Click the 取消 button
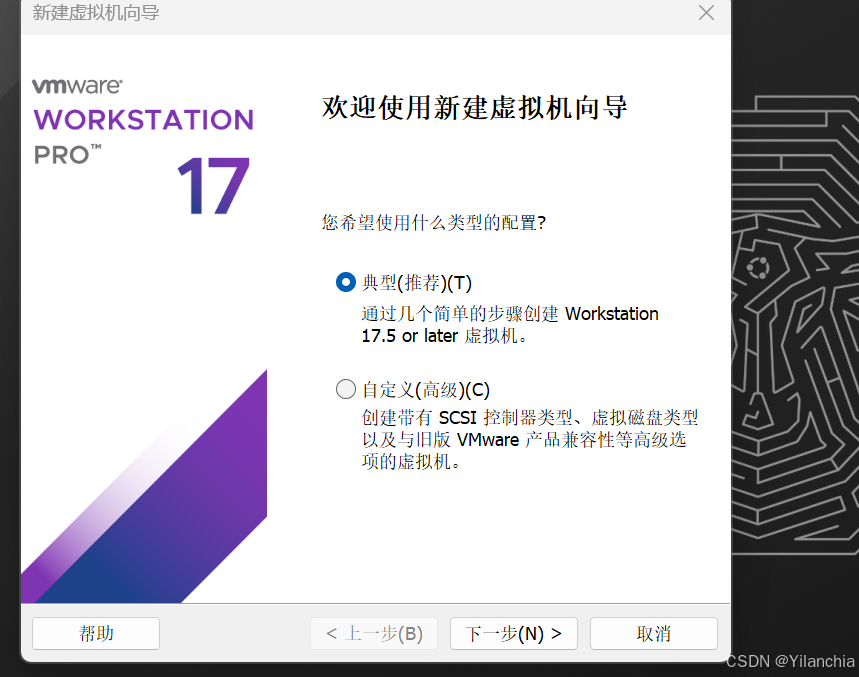This screenshot has height=677, width=859. pyautogui.click(x=654, y=634)
